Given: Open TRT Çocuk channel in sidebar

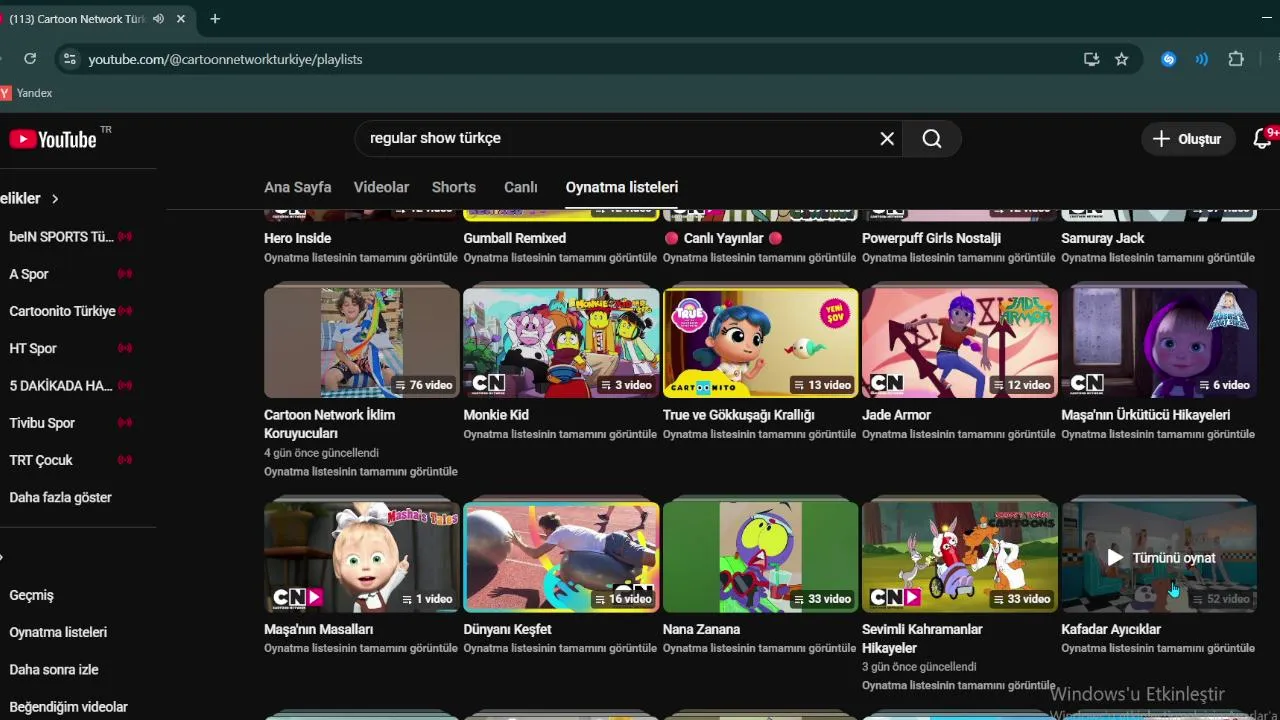Looking at the screenshot, I should coord(41,460).
